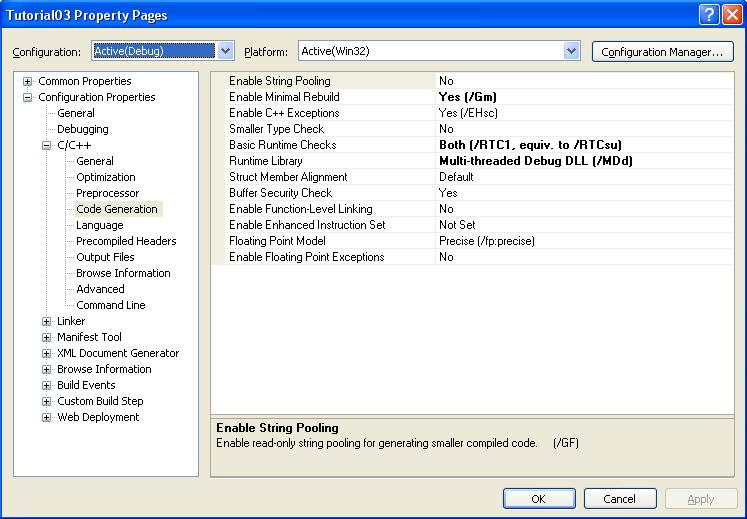
Task: Expand the Web Deployment node
Action: [46, 418]
